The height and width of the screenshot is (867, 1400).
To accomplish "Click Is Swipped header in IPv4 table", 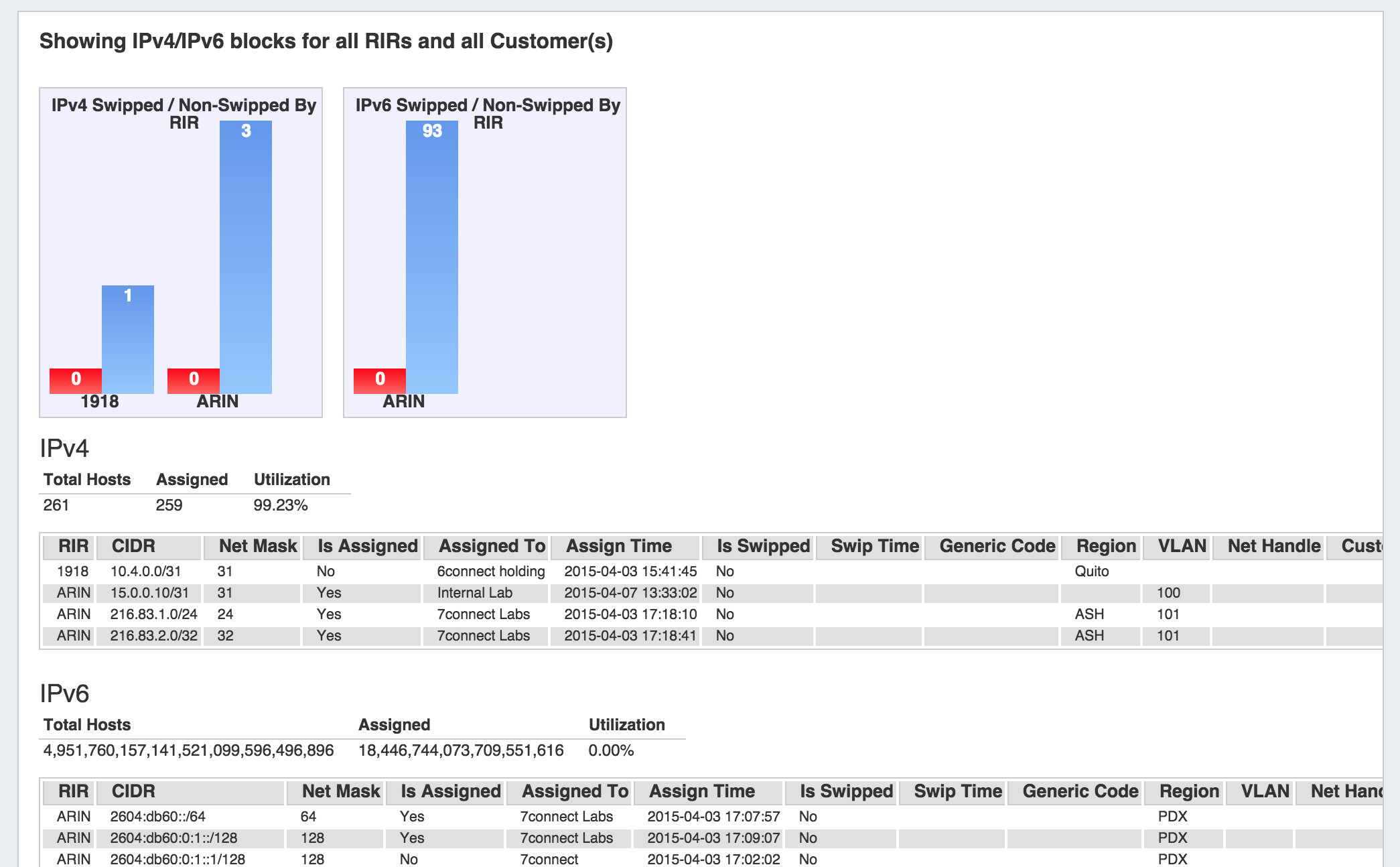I will 763,546.
